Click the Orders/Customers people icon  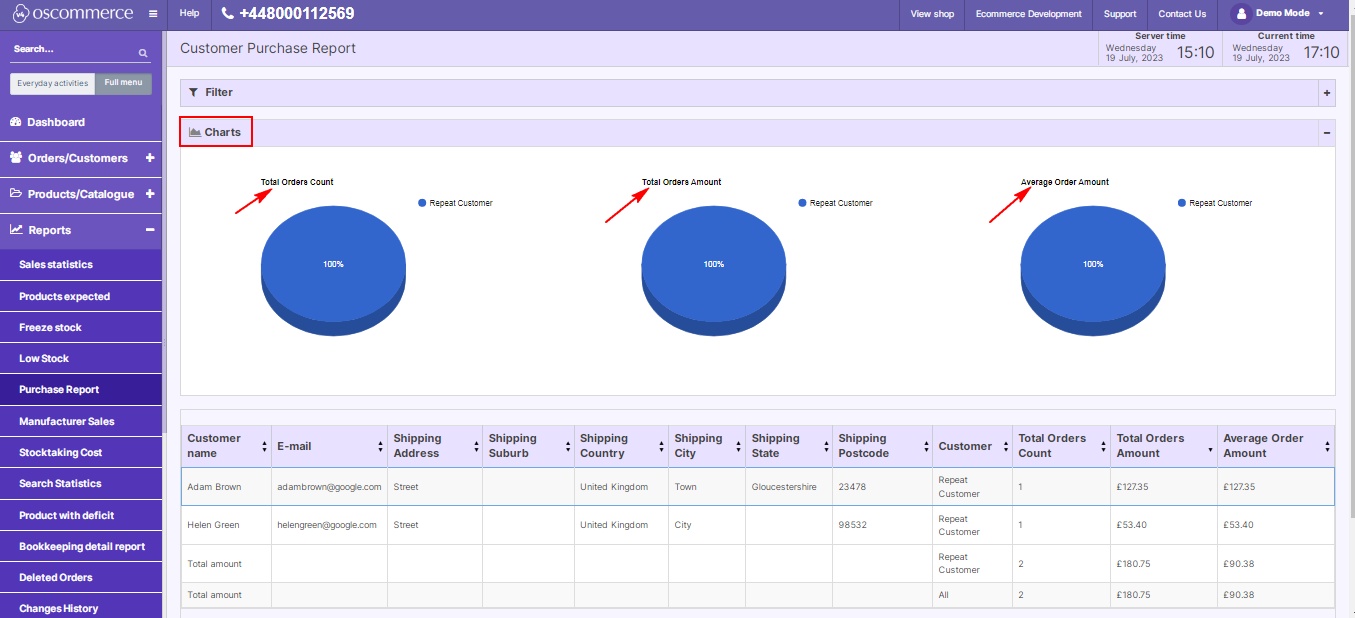16,158
